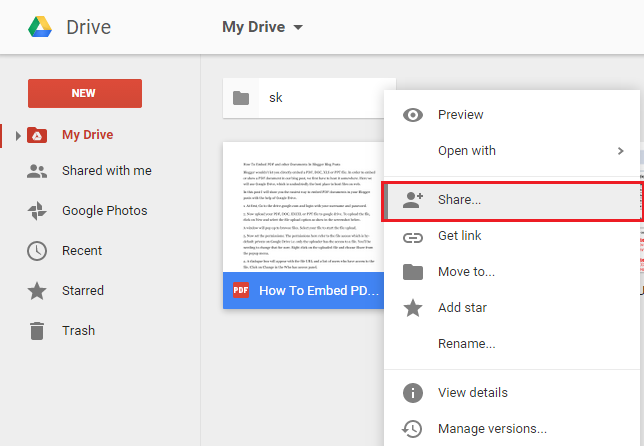This screenshot has height=446, width=644.
Task: Click the Preview eye icon
Action: click(413, 115)
